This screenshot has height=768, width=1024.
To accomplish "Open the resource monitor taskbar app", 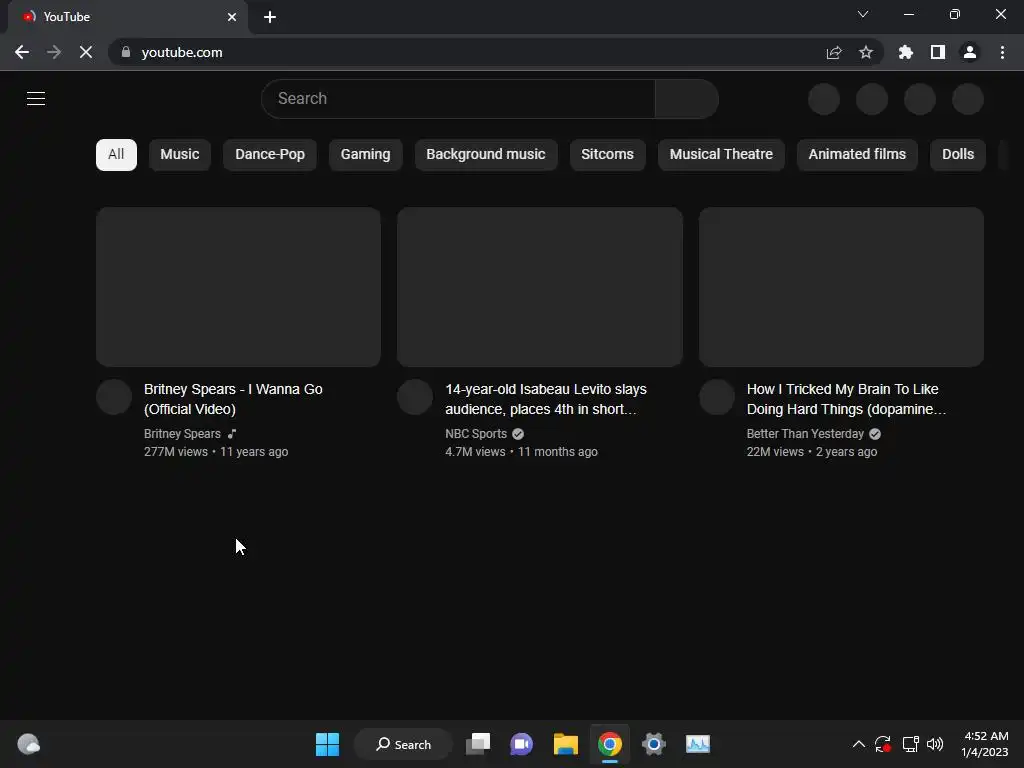I will coord(697,744).
